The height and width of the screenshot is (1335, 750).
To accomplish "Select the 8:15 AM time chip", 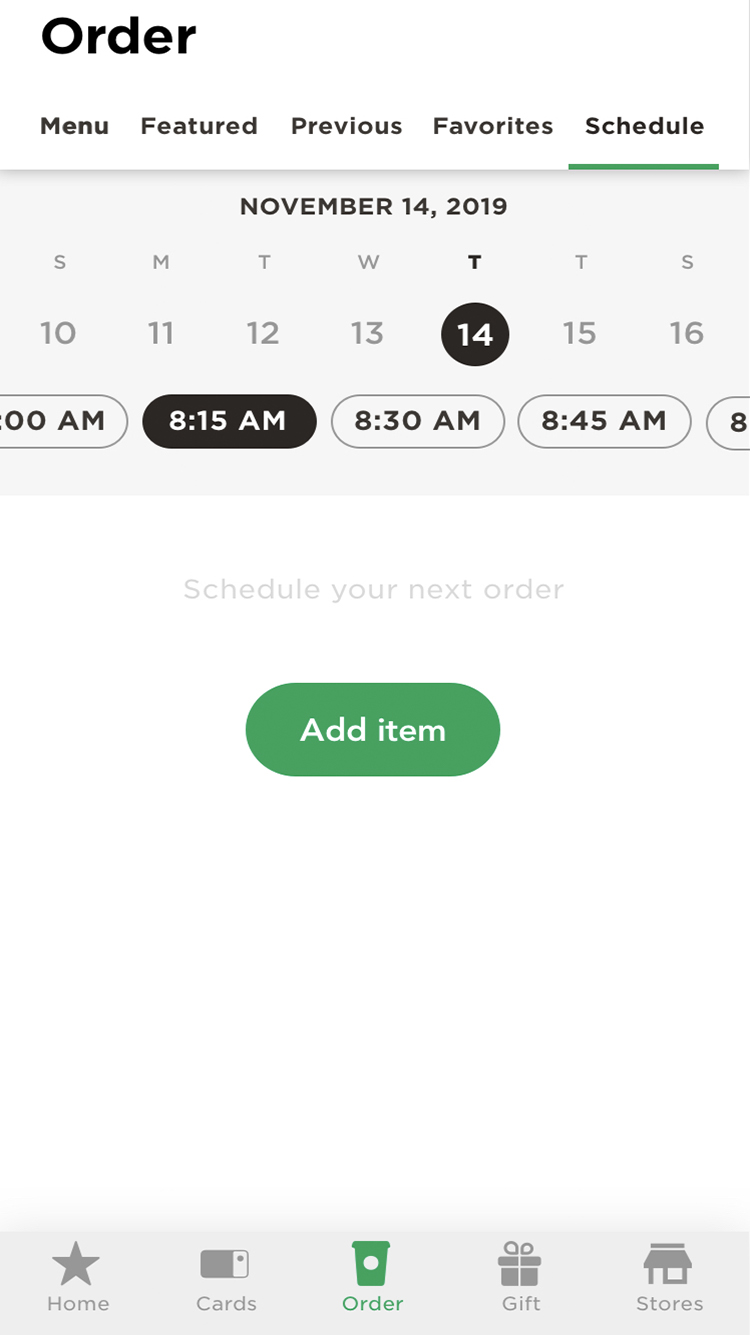I will point(229,421).
